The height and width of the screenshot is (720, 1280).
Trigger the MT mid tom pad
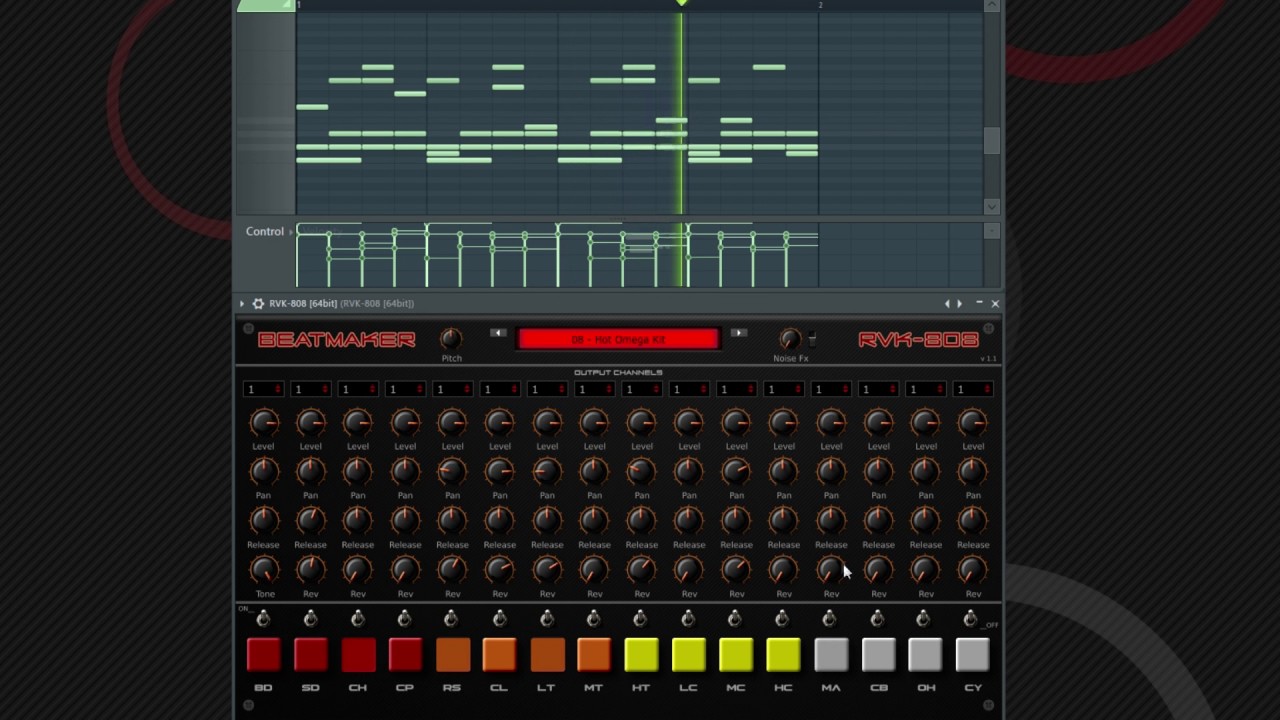(x=594, y=655)
